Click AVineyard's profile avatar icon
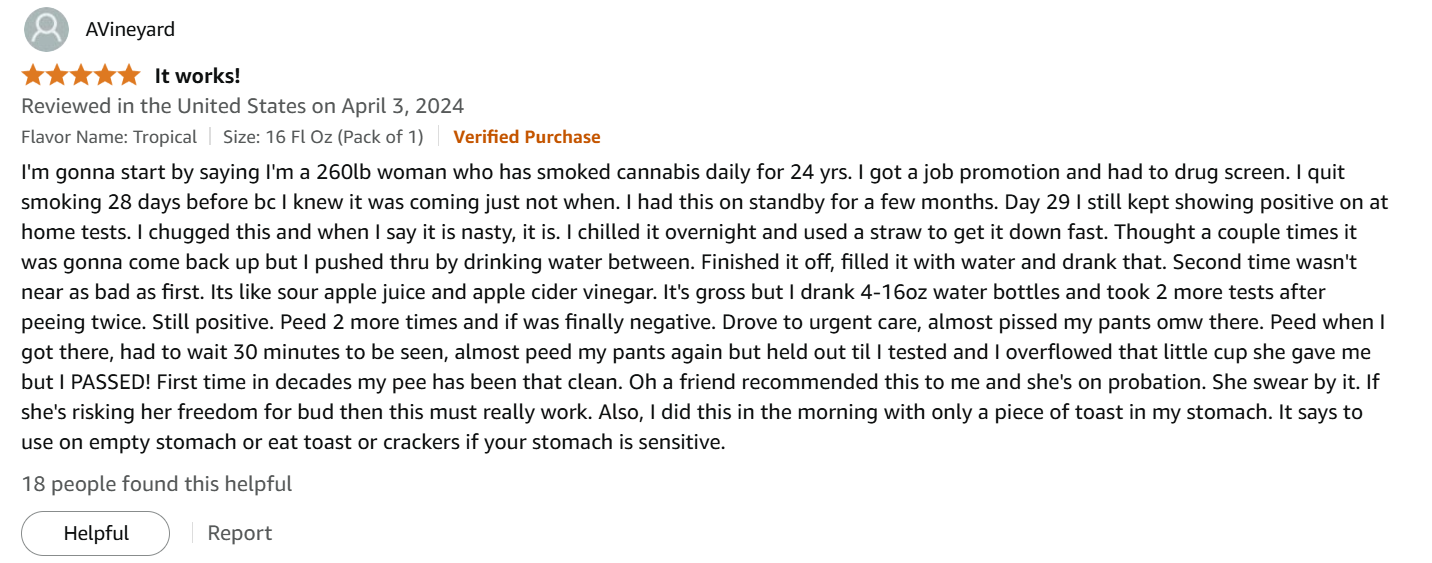Screen dimensions: 1432x563 pyautogui.click(x=46, y=29)
